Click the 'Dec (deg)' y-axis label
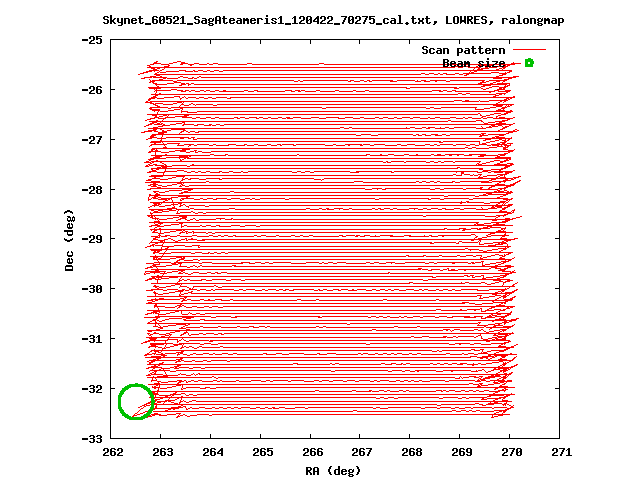 (69, 240)
